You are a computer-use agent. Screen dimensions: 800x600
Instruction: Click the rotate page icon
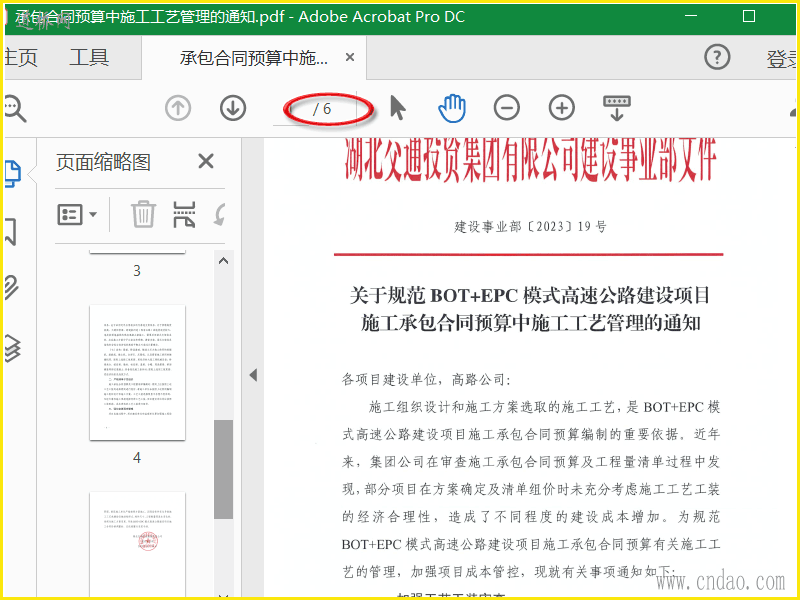(x=220, y=214)
